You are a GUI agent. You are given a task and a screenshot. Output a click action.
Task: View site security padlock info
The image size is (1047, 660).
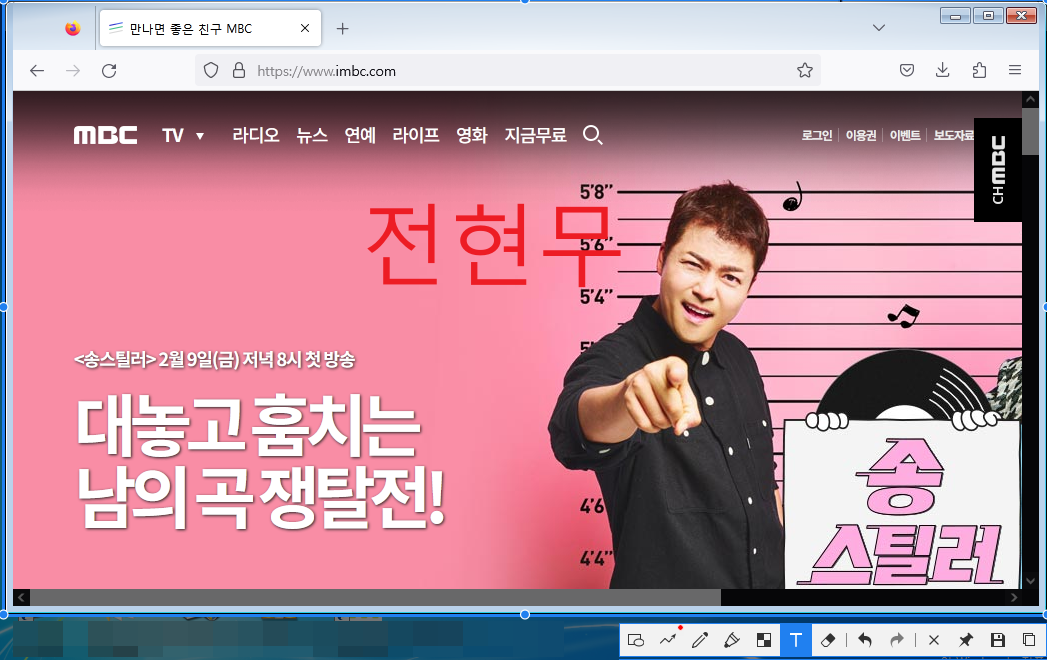pos(238,71)
